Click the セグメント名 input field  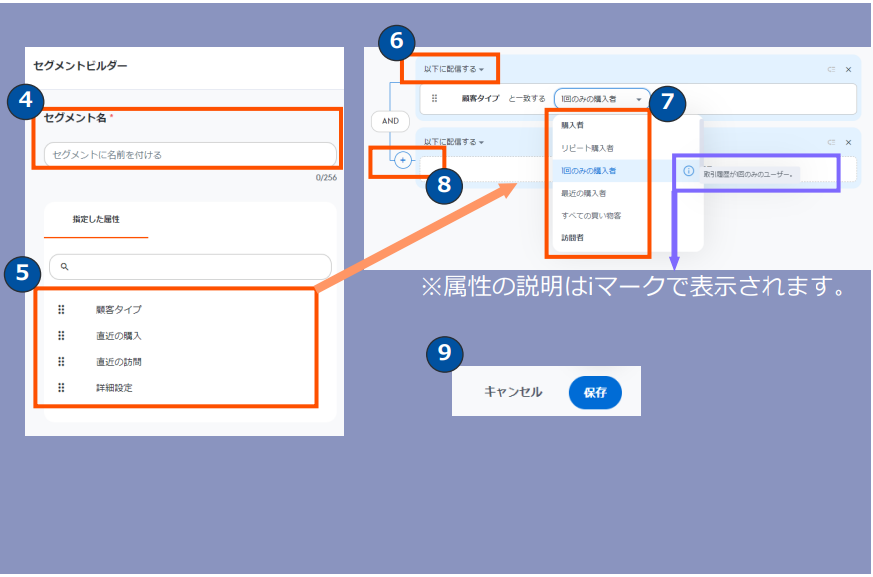190,155
